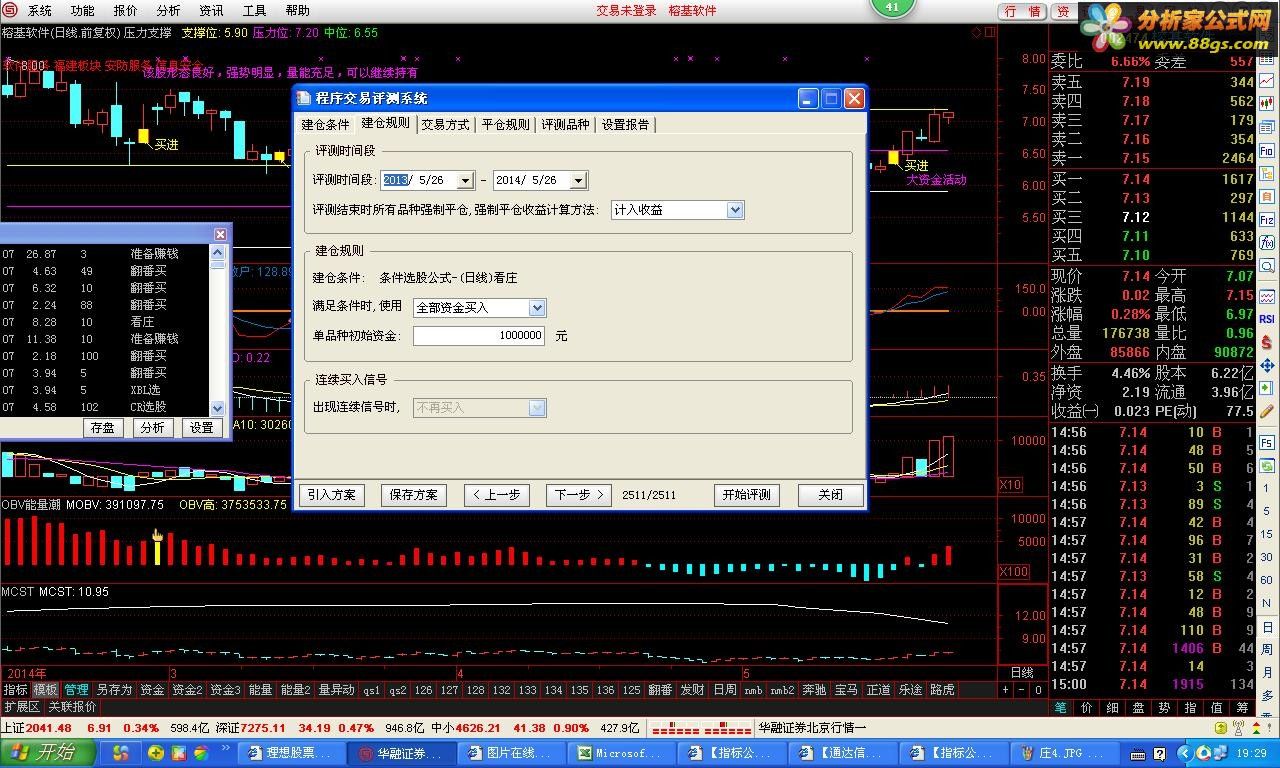Open the first date picker dropdown arrow
Image resolution: width=1280 pixels, height=768 pixels.
point(465,180)
